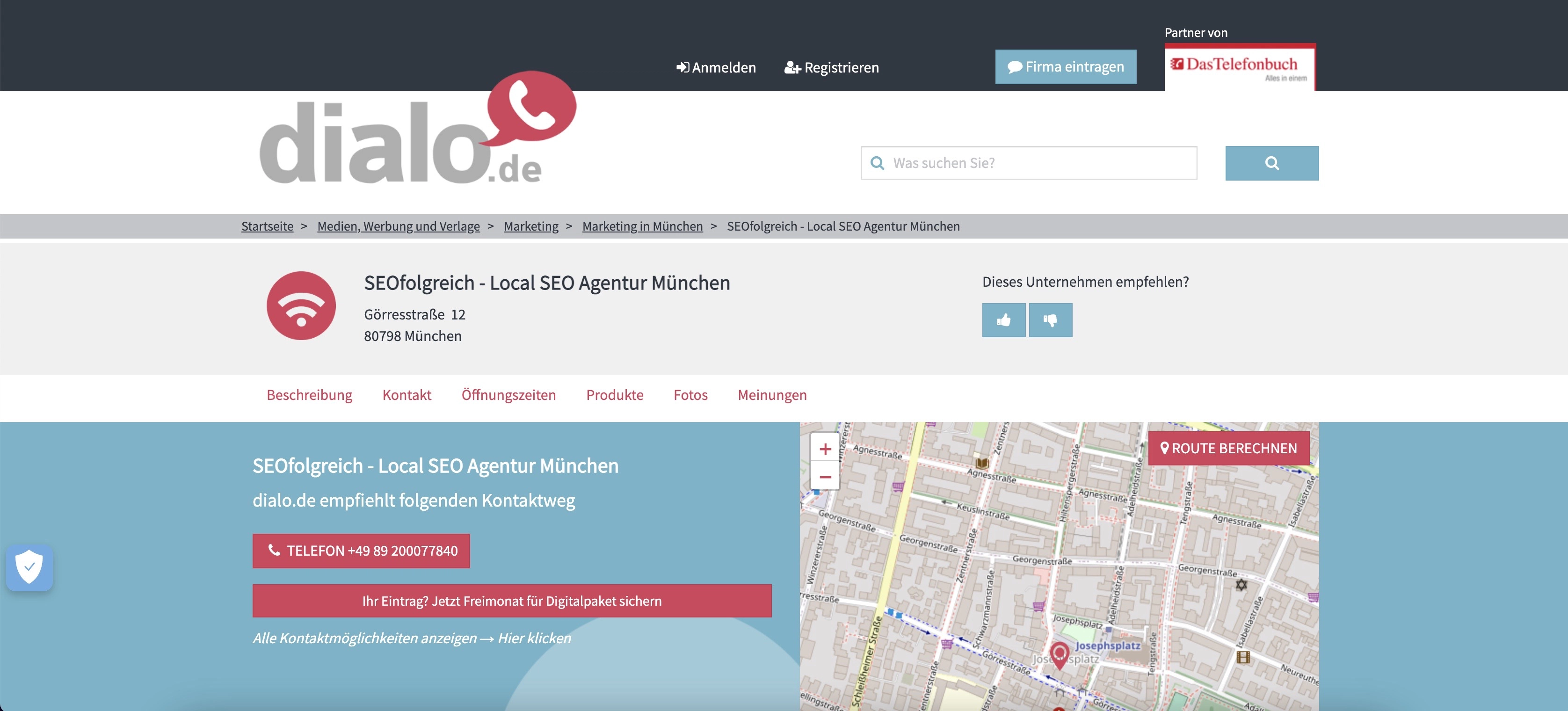Click the Firma eintragen button
1568x711 pixels.
click(1065, 67)
